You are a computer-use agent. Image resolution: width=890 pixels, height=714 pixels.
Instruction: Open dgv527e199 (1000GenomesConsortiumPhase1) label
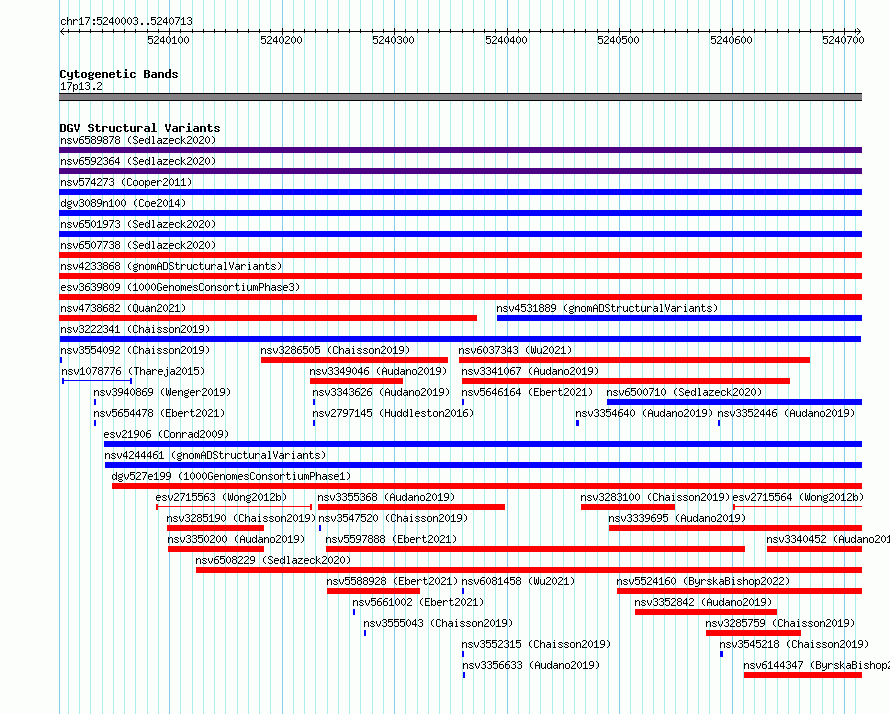coord(232,476)
